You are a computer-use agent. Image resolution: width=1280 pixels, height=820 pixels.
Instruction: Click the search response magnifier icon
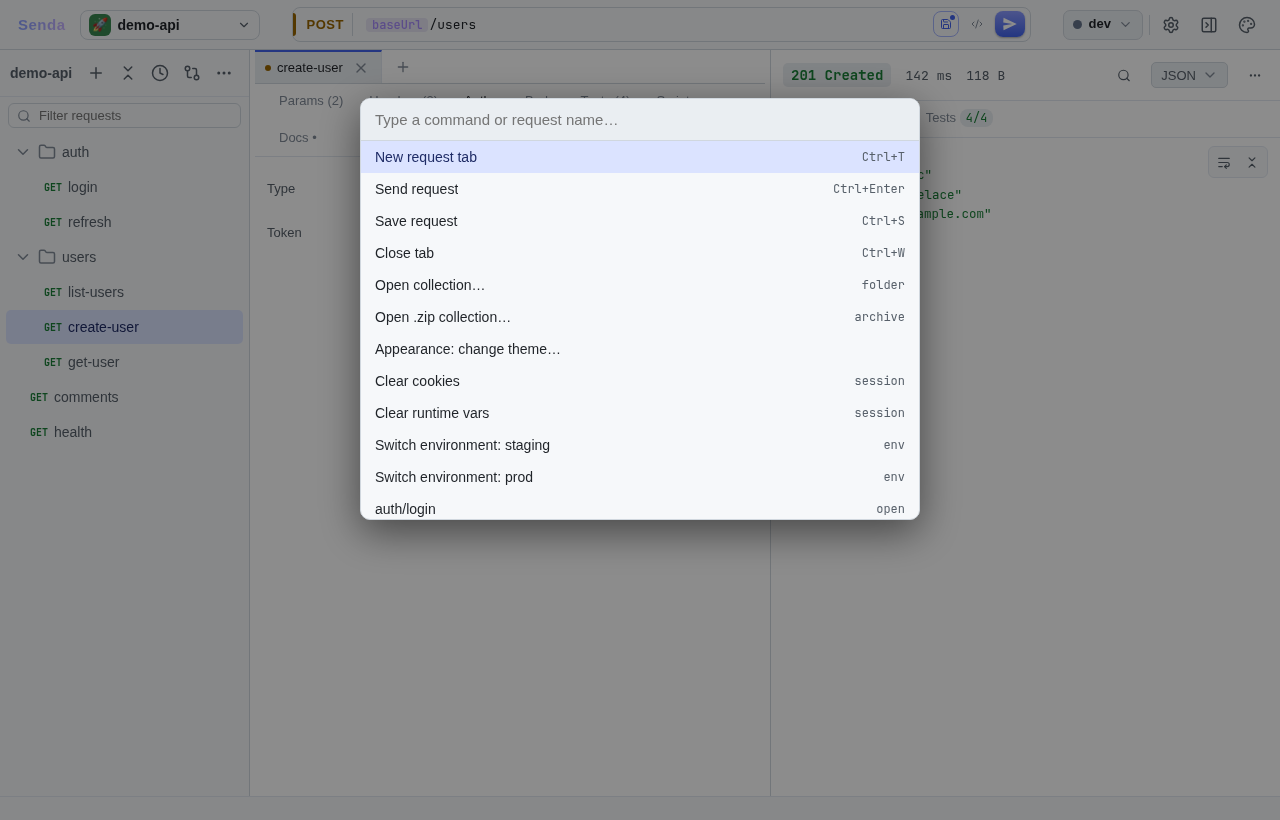pyautogui.click(x=1124, y=75)
